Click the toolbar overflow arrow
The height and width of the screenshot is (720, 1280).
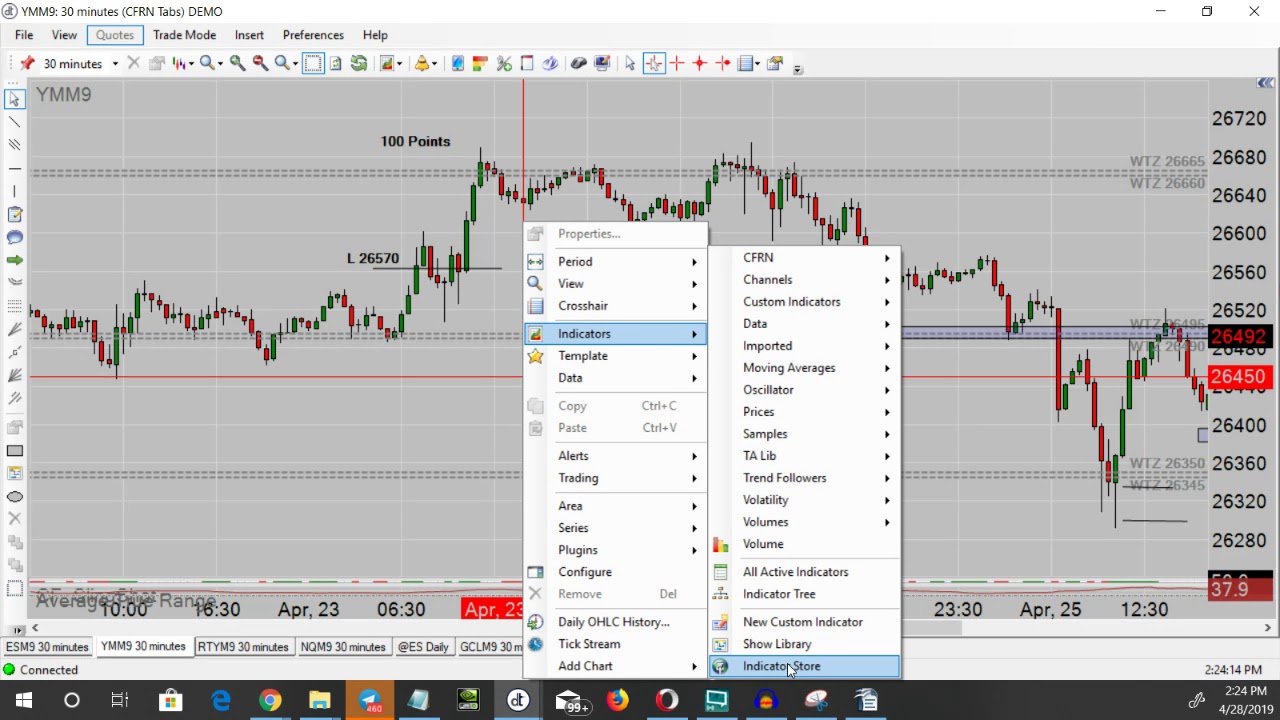797,69
